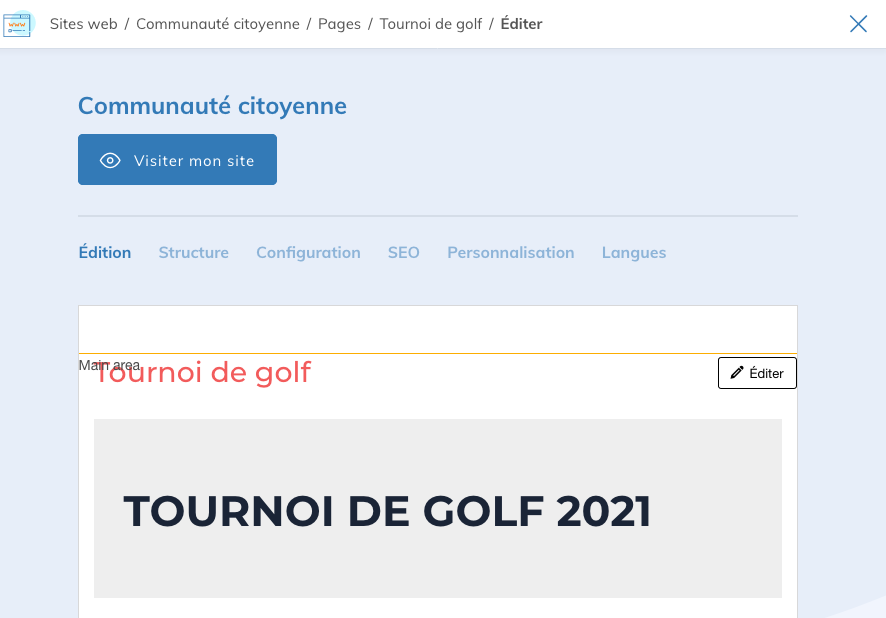Select Éditer in the breadcrumb trail
This screenshot has height=618, width=886.
tap(521, 23)
